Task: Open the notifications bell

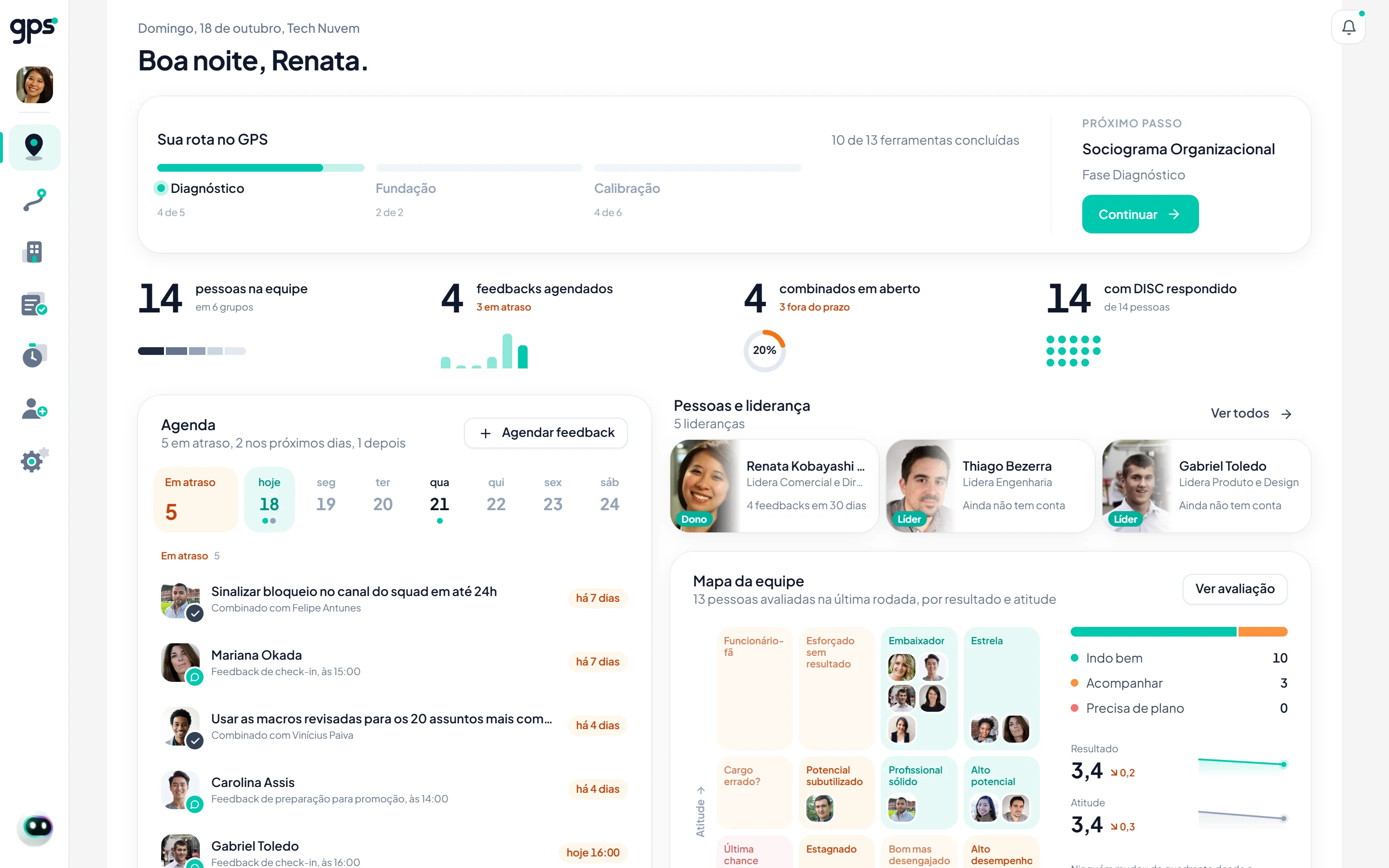Action: (1348, 27)
